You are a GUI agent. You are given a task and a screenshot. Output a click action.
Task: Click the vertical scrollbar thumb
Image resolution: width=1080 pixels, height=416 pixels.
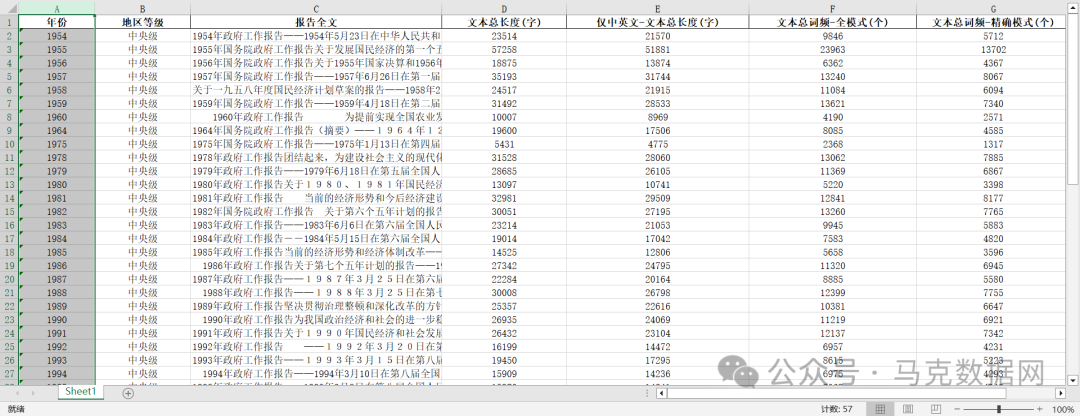(x=1072, y=98)
